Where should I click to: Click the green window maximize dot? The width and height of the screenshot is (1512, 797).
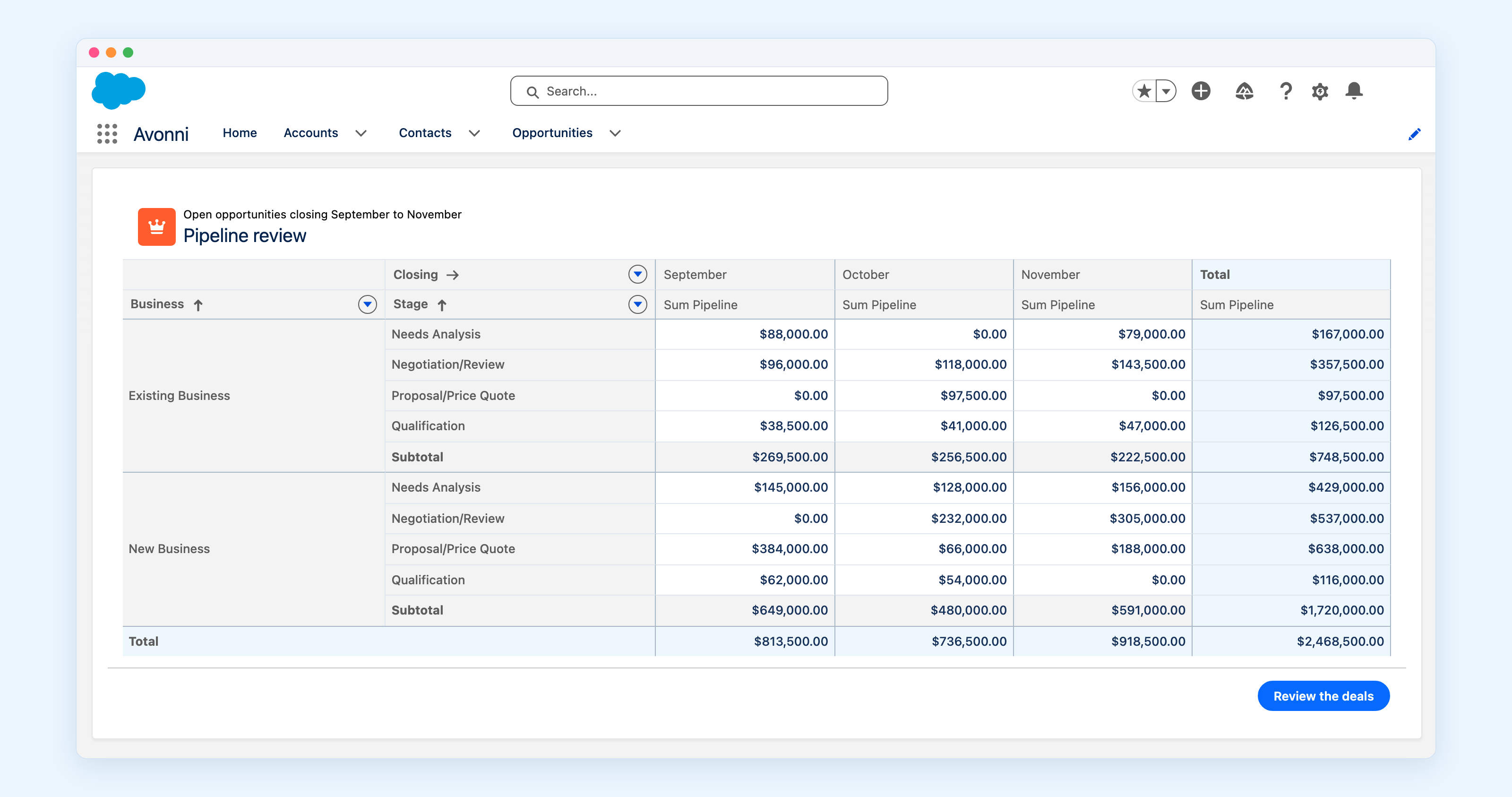(128, 52)
